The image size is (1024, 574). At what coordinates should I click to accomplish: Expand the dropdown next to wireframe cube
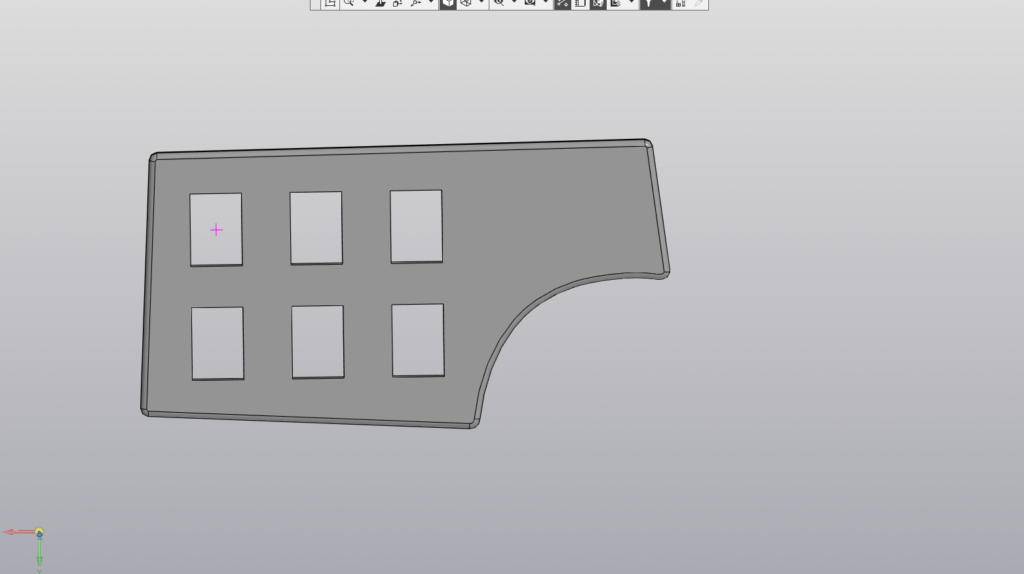tap(481, 4)
